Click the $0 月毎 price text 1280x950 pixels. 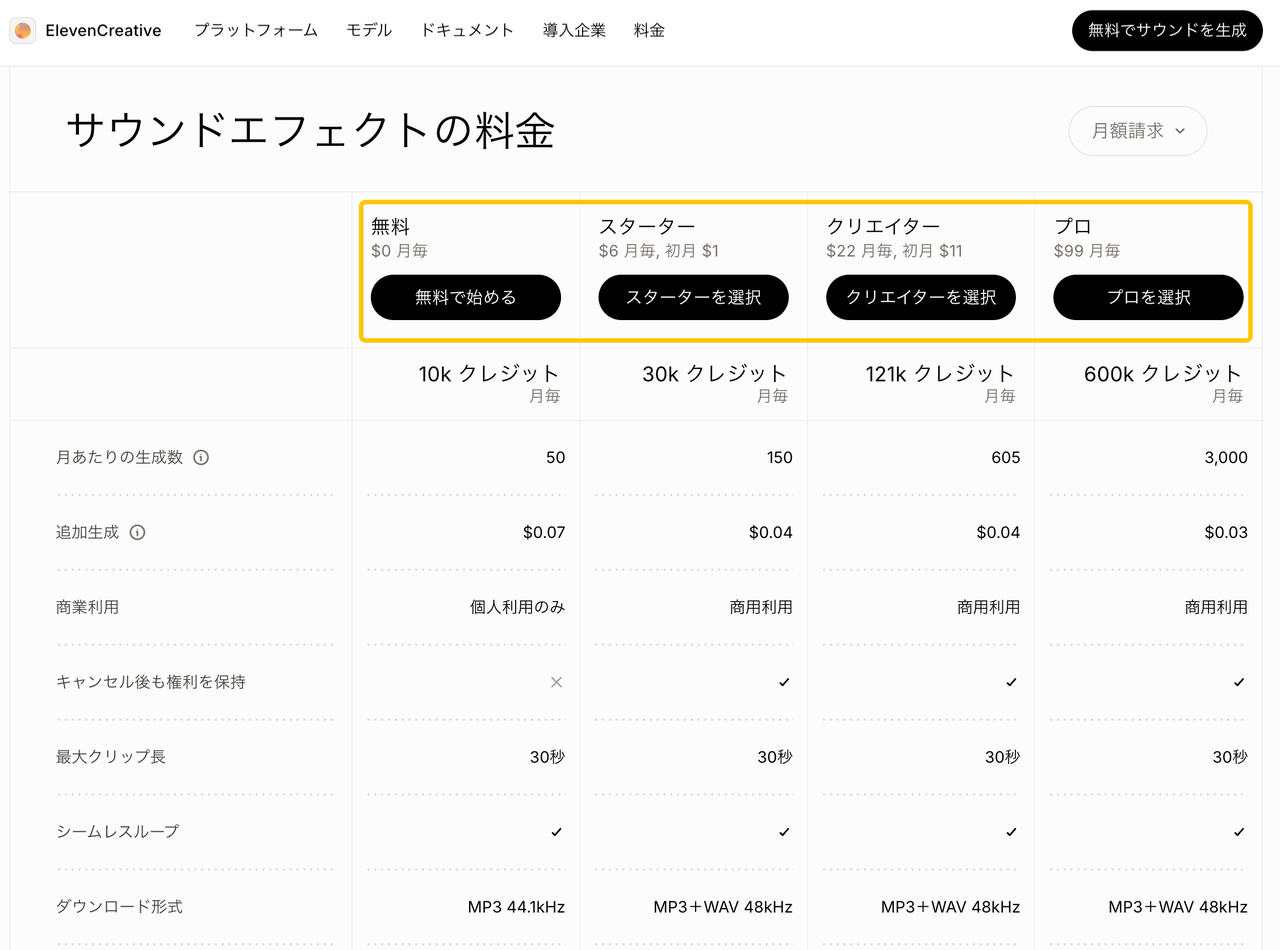click(x=399, y=251)
